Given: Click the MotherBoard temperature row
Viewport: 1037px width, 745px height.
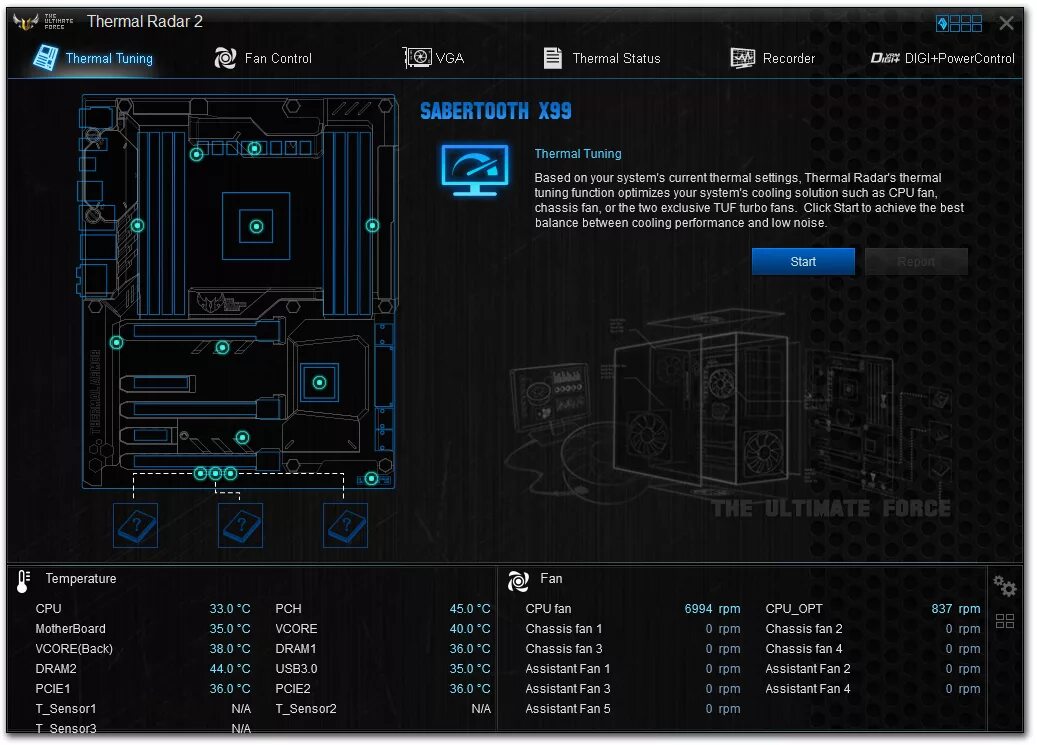Looking at the screenshot, I should (143, 629).
